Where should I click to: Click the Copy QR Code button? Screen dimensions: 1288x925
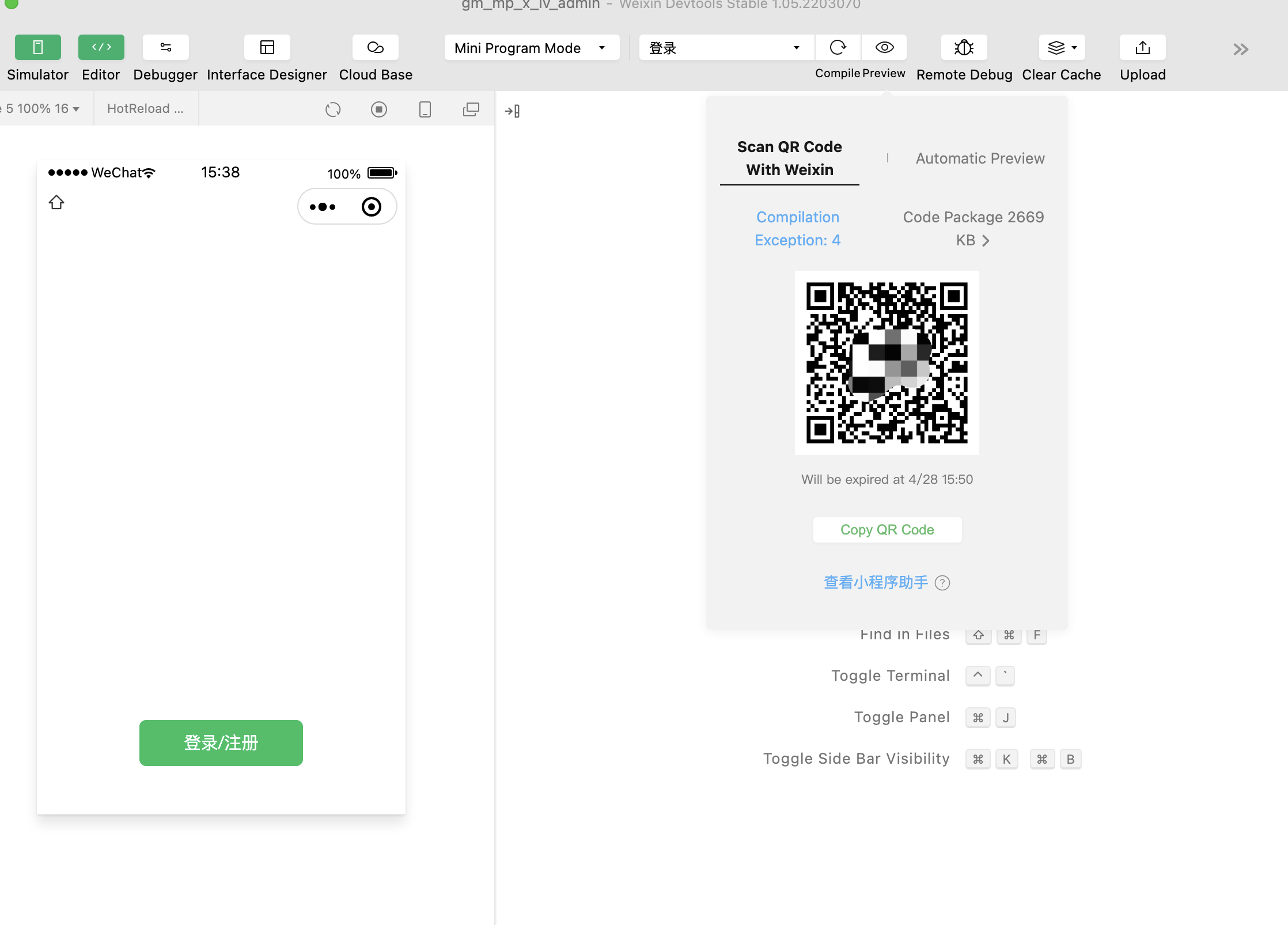click(887, 530)
